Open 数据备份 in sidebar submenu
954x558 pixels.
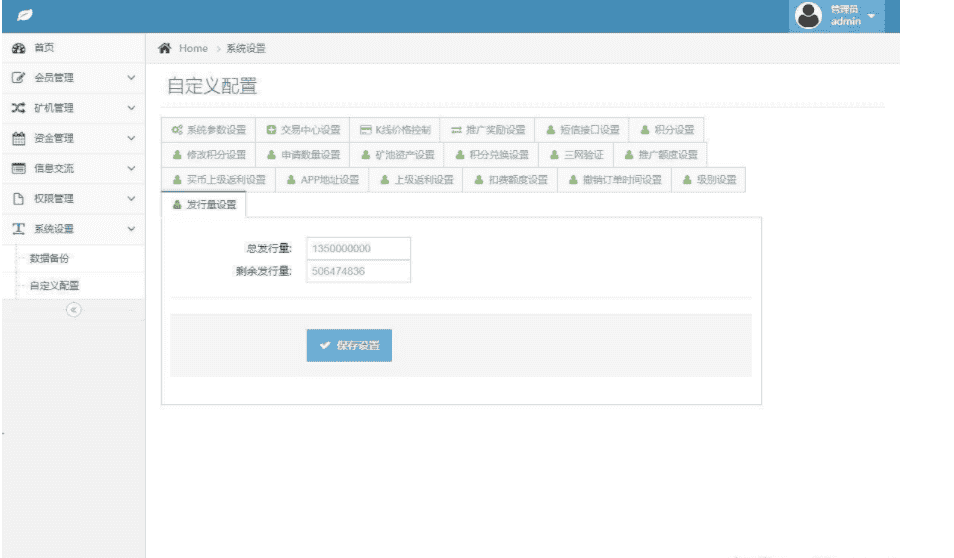point(50,259)
